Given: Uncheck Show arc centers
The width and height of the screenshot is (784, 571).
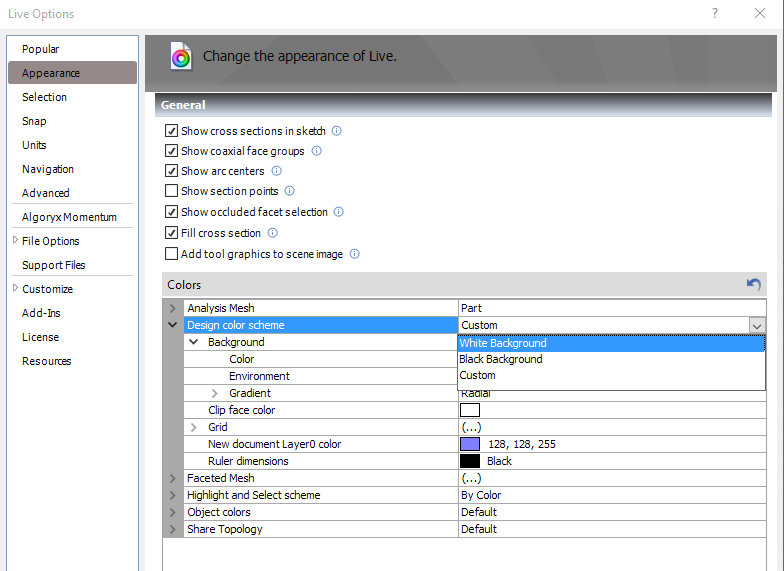Looking at the screenshot, I should [x=172, y=171].
